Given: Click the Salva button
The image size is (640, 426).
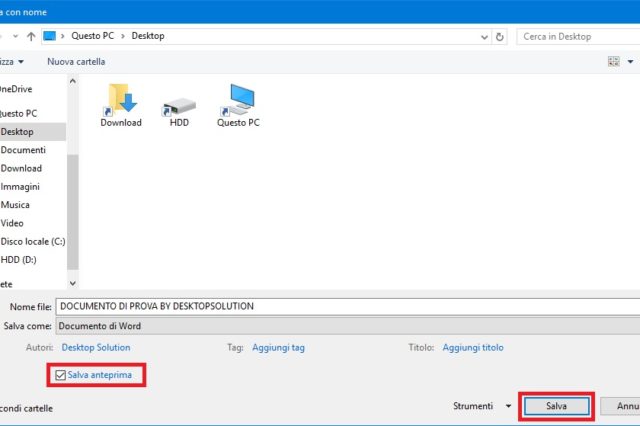Looking at the screenshot, I should pyautogui.click(x=556, y=406).
